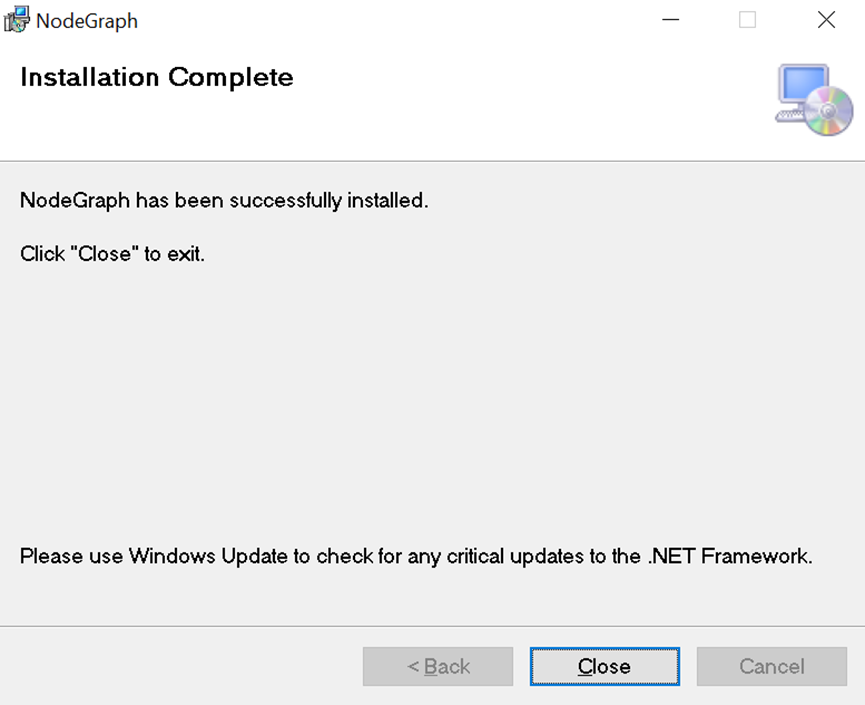Minimize the NodeGraph installer window
Viewport: 865px width, 705px height.
pos(670,20)
